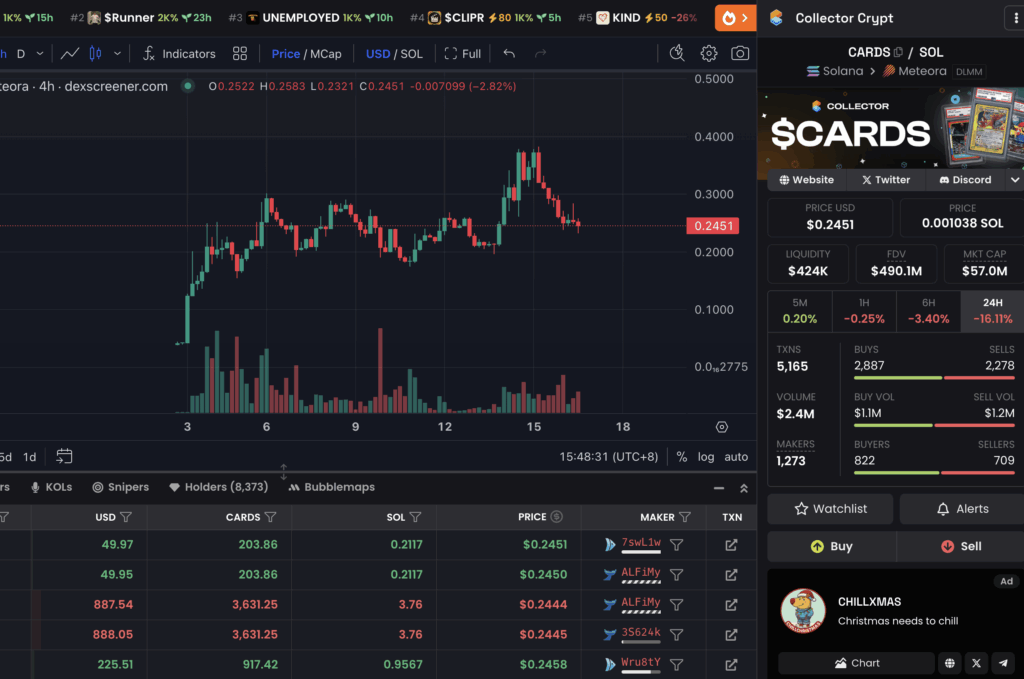
Task: Open CHILLXMAS ad Chart button
Action: [x=857, y=663]
